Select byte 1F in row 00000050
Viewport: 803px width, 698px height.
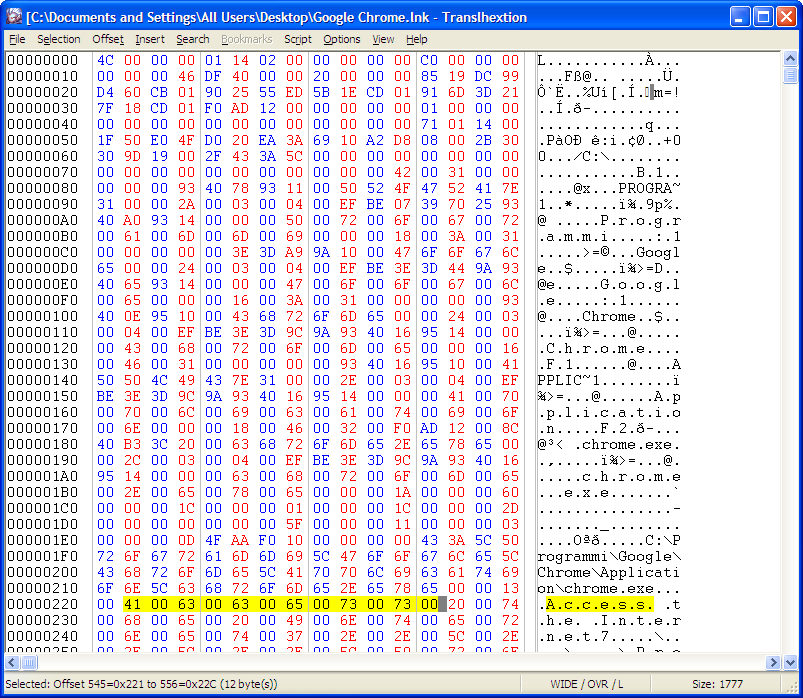(x=105, y=140)
